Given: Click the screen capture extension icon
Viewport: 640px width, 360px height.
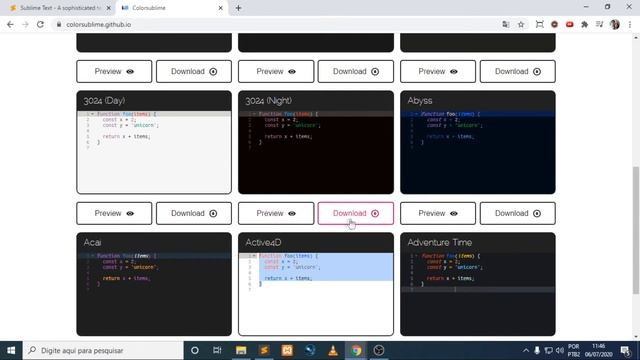Looking at the screenshot, I should coord(539,24).
